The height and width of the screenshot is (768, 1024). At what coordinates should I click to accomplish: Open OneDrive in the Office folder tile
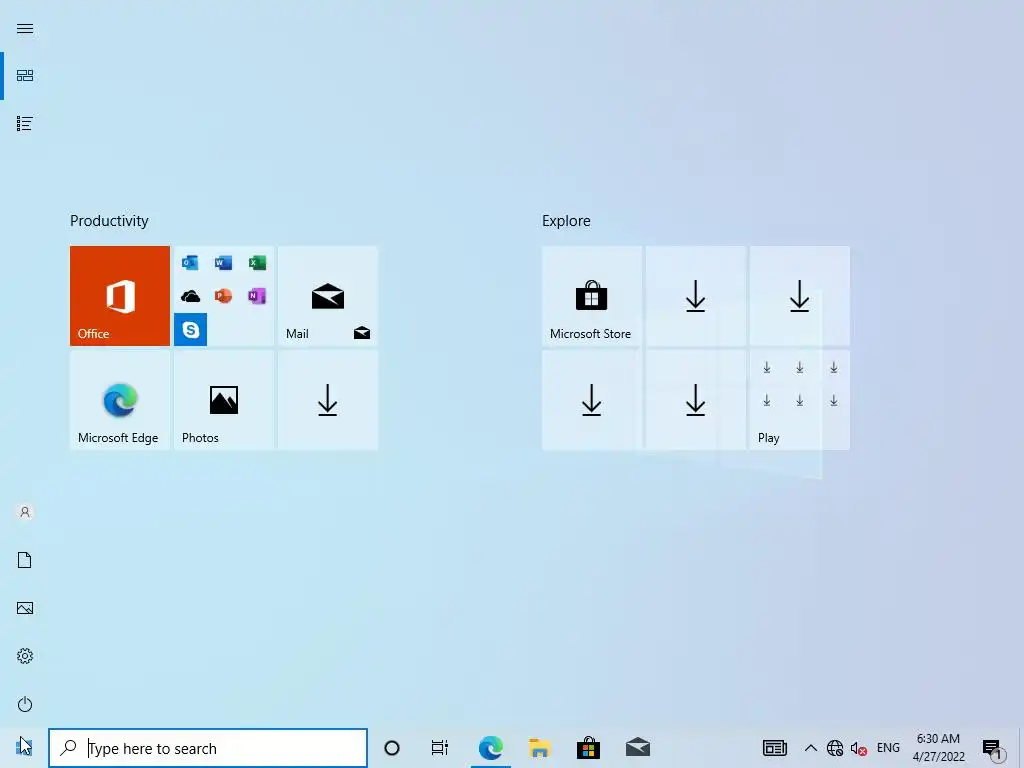(190, 296)
